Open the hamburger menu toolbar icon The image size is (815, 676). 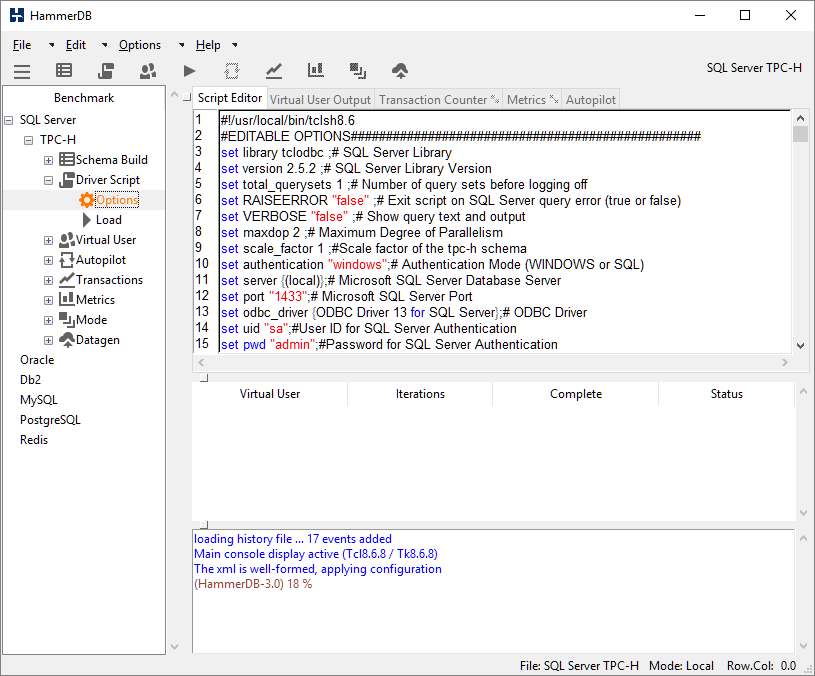click(22, 71)
